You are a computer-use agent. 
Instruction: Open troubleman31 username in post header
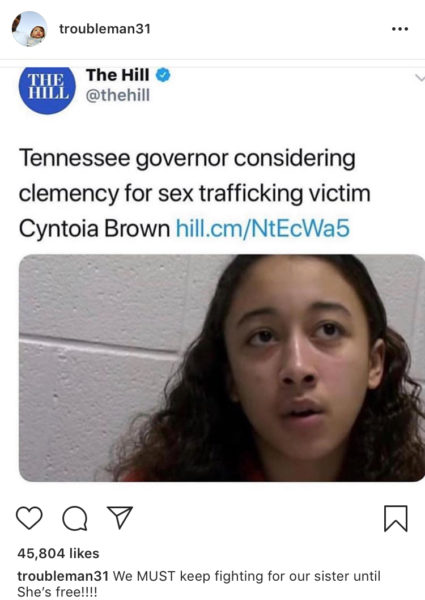105,29
